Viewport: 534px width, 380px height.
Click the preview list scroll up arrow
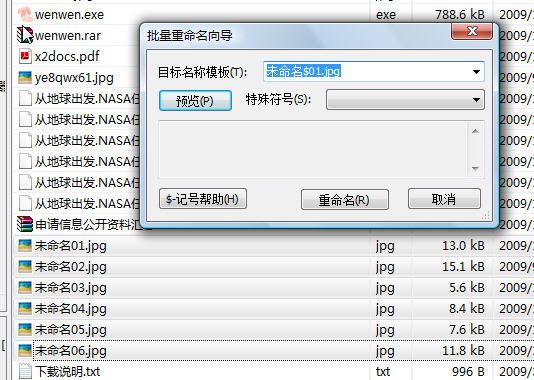tap(475, 131)
